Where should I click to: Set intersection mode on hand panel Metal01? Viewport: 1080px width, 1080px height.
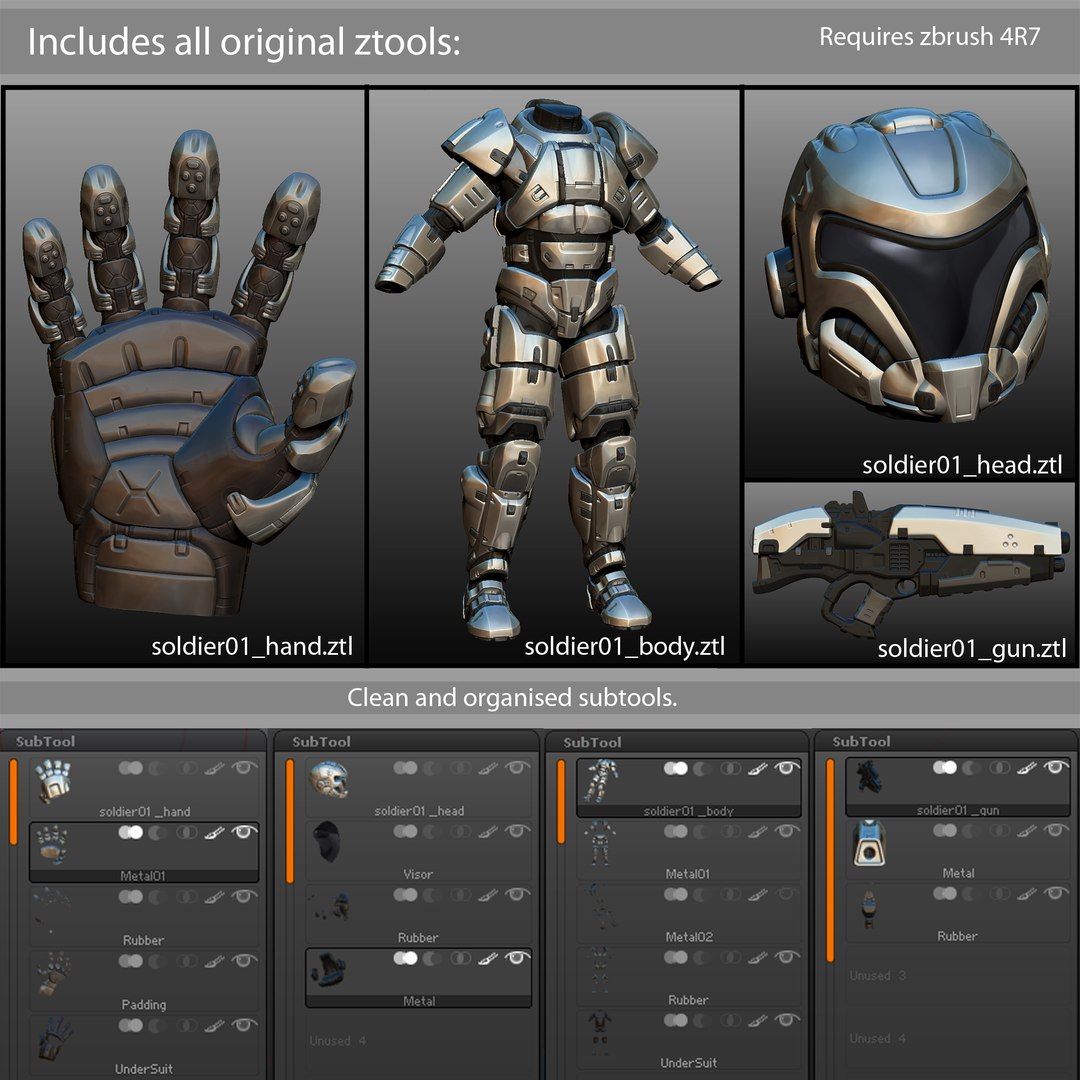(186, 832)
